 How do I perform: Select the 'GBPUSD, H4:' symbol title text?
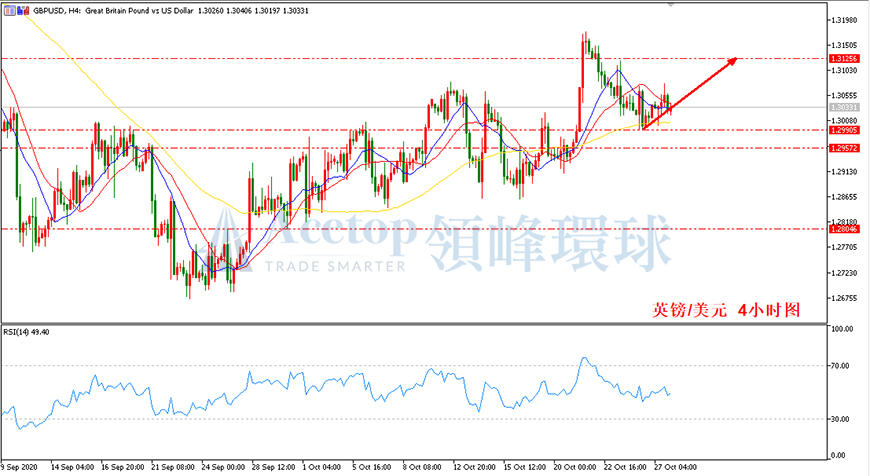click(57, 11)
